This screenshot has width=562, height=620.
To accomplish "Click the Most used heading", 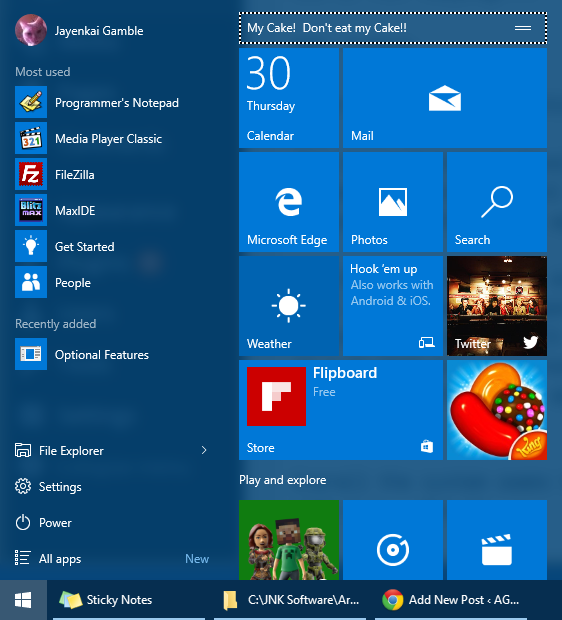I will tap(43, 72).
